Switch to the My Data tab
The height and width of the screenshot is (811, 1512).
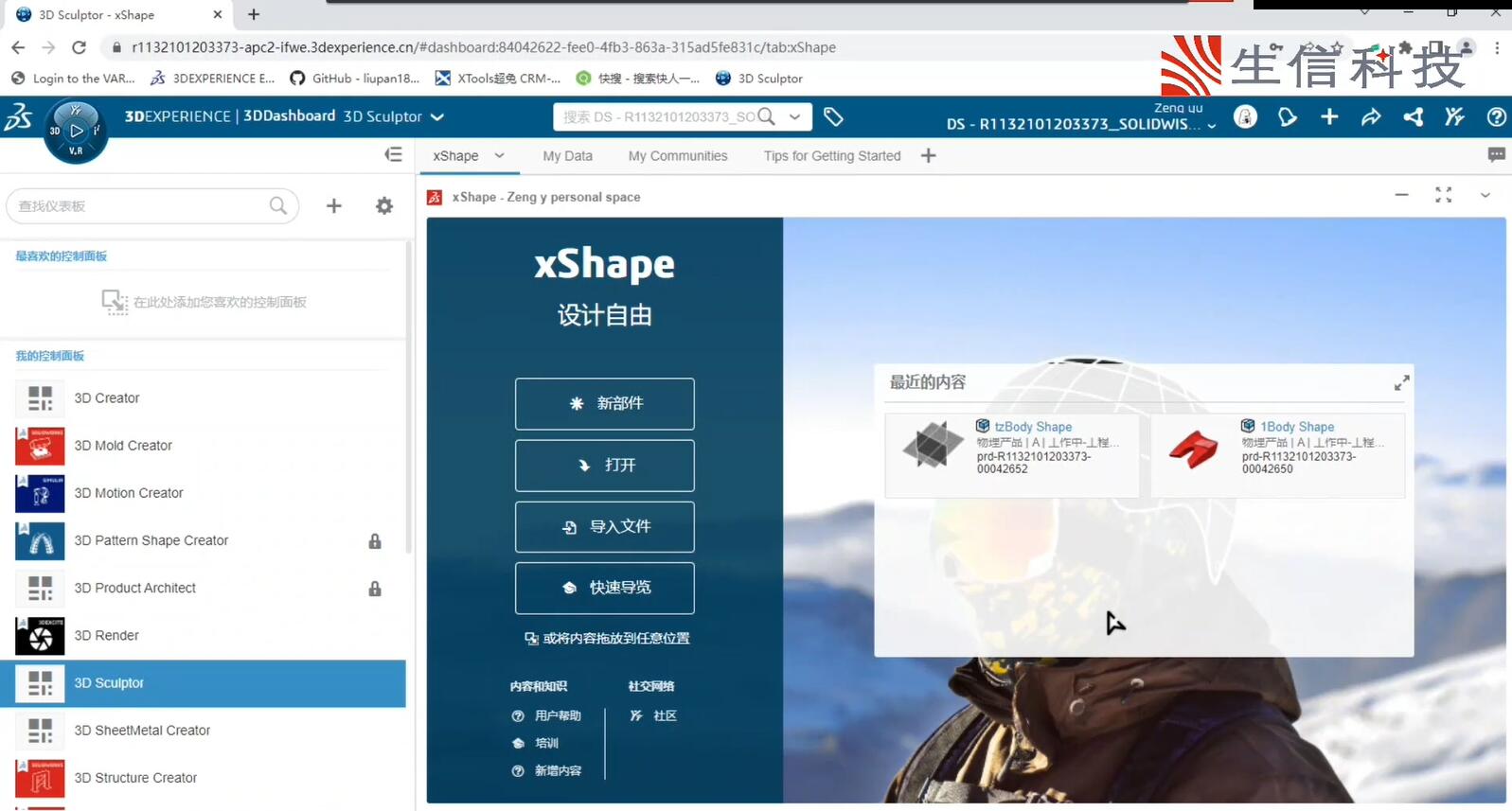coord(568,155)
